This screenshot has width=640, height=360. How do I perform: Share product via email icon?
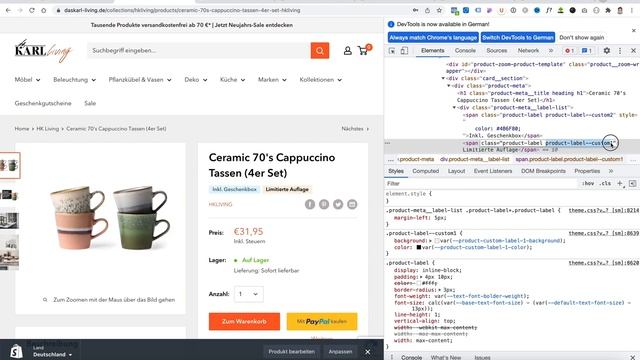pos(352,204)
